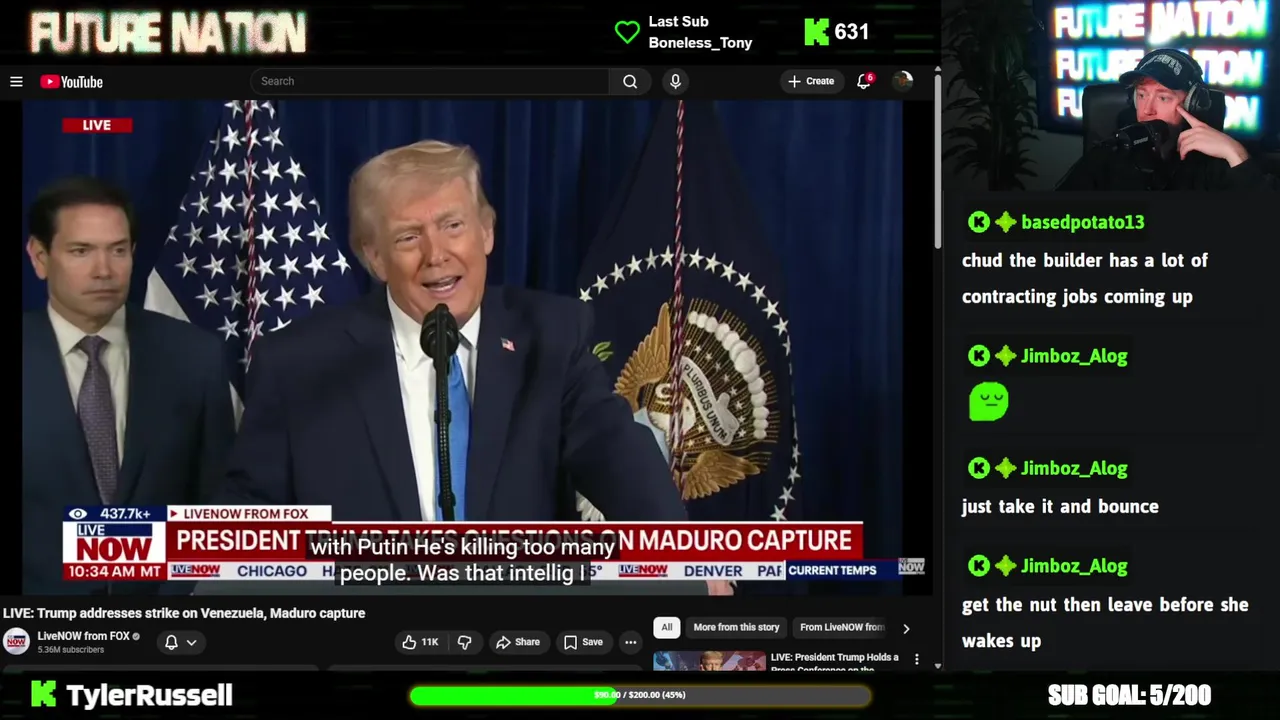
Task: Go to the YouTube home logo
Action: point(72,82)
